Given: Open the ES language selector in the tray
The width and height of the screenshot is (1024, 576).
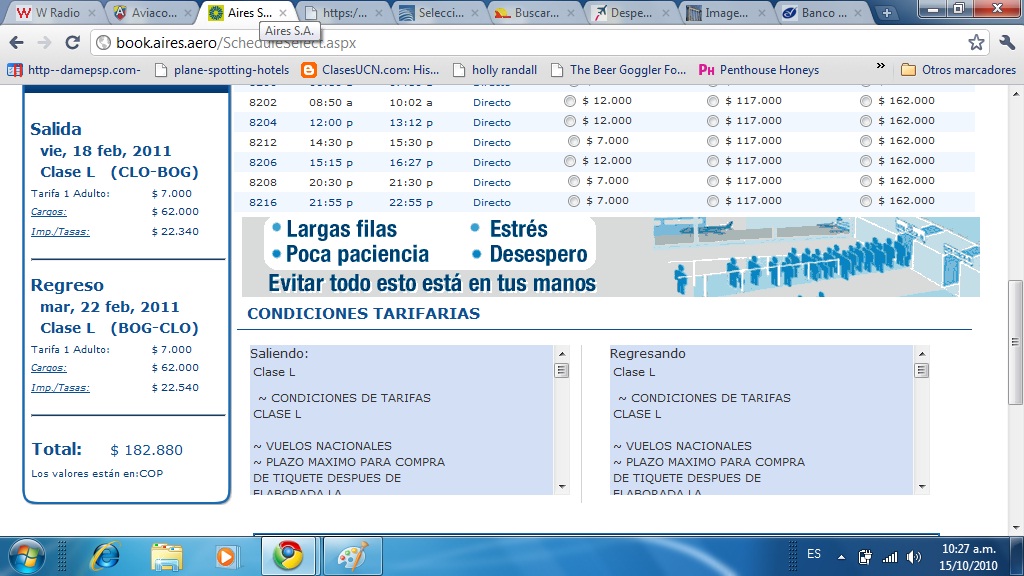Looking at the screenshot, I should click(x=814, y=553).
